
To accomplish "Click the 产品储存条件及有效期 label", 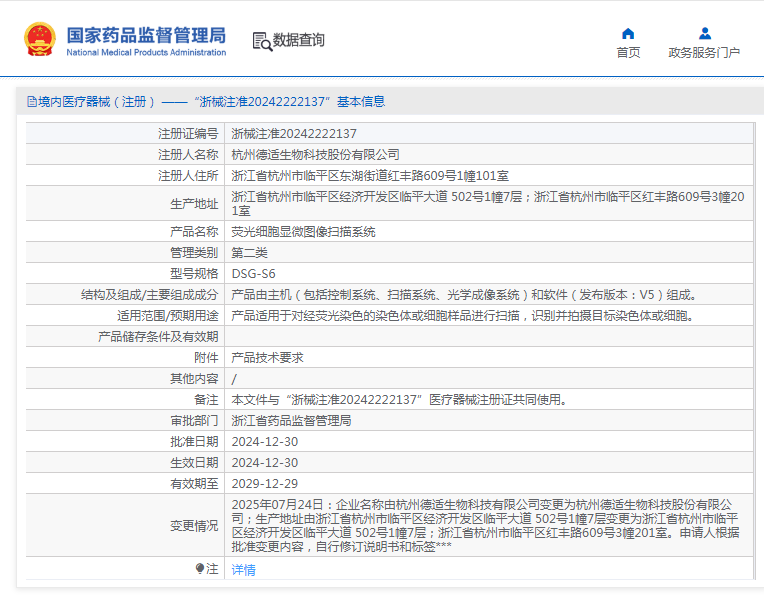I will click(158, 336).
